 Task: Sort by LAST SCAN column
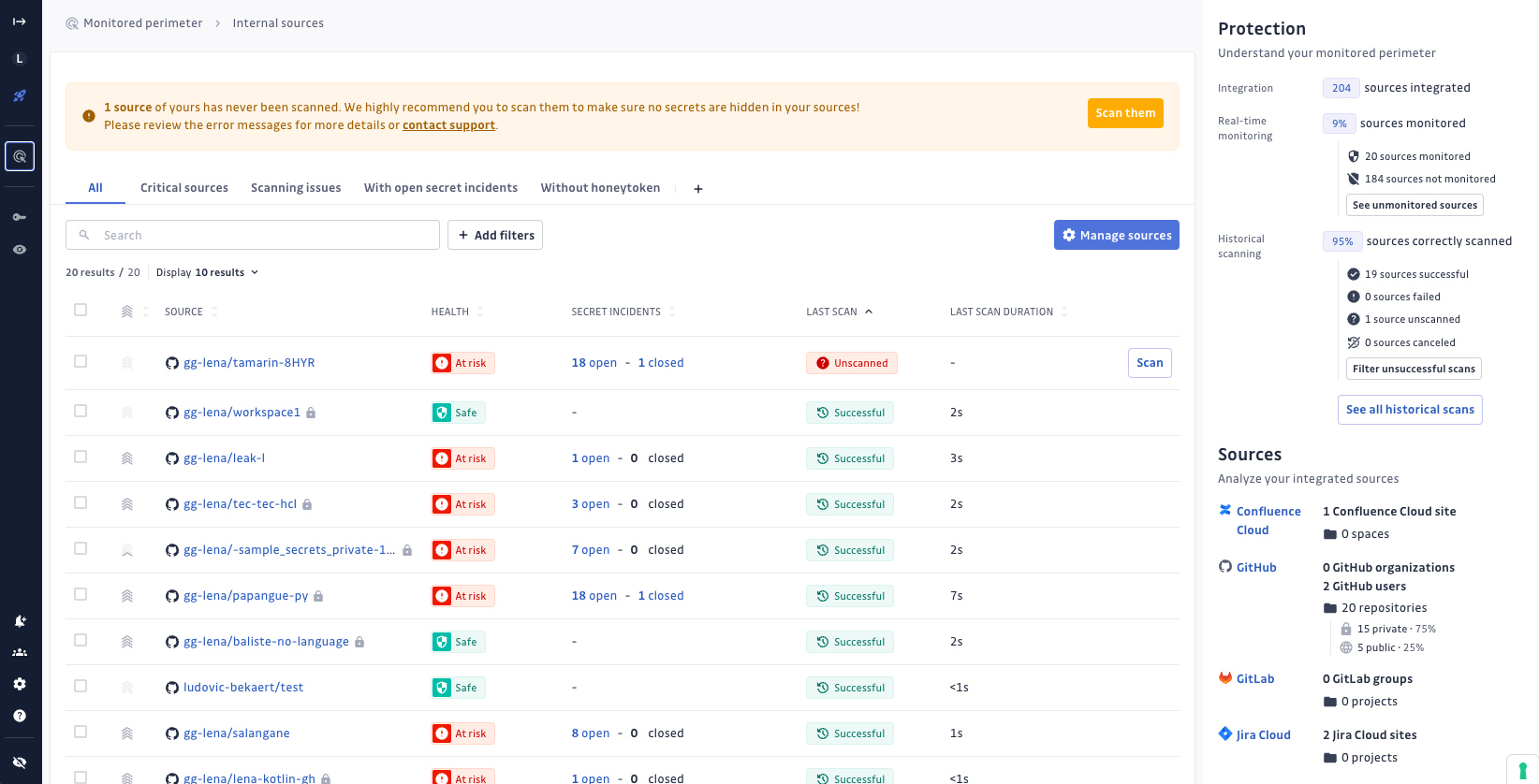839,312
